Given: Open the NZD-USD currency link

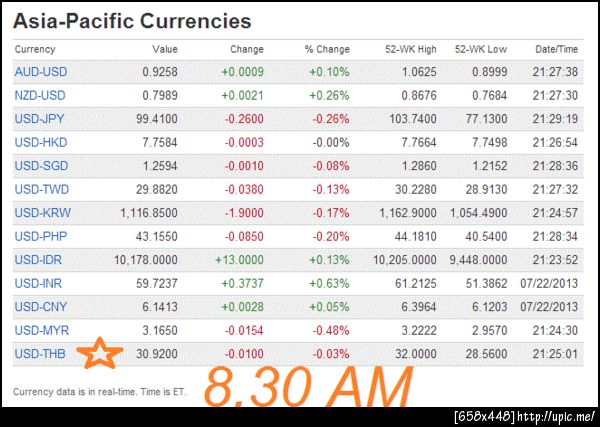Looking at the screenshot, I should pyautogui.click(x=40, y=95).
